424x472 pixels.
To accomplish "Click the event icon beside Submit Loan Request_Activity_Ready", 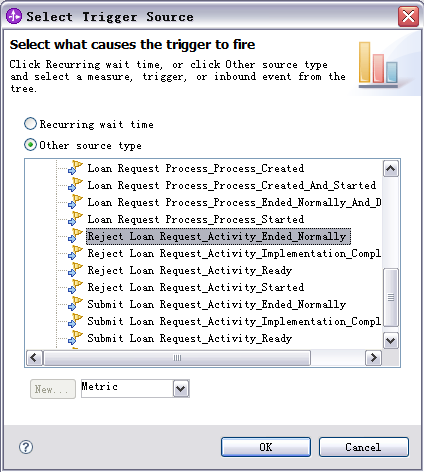I will tap(75, 338).
